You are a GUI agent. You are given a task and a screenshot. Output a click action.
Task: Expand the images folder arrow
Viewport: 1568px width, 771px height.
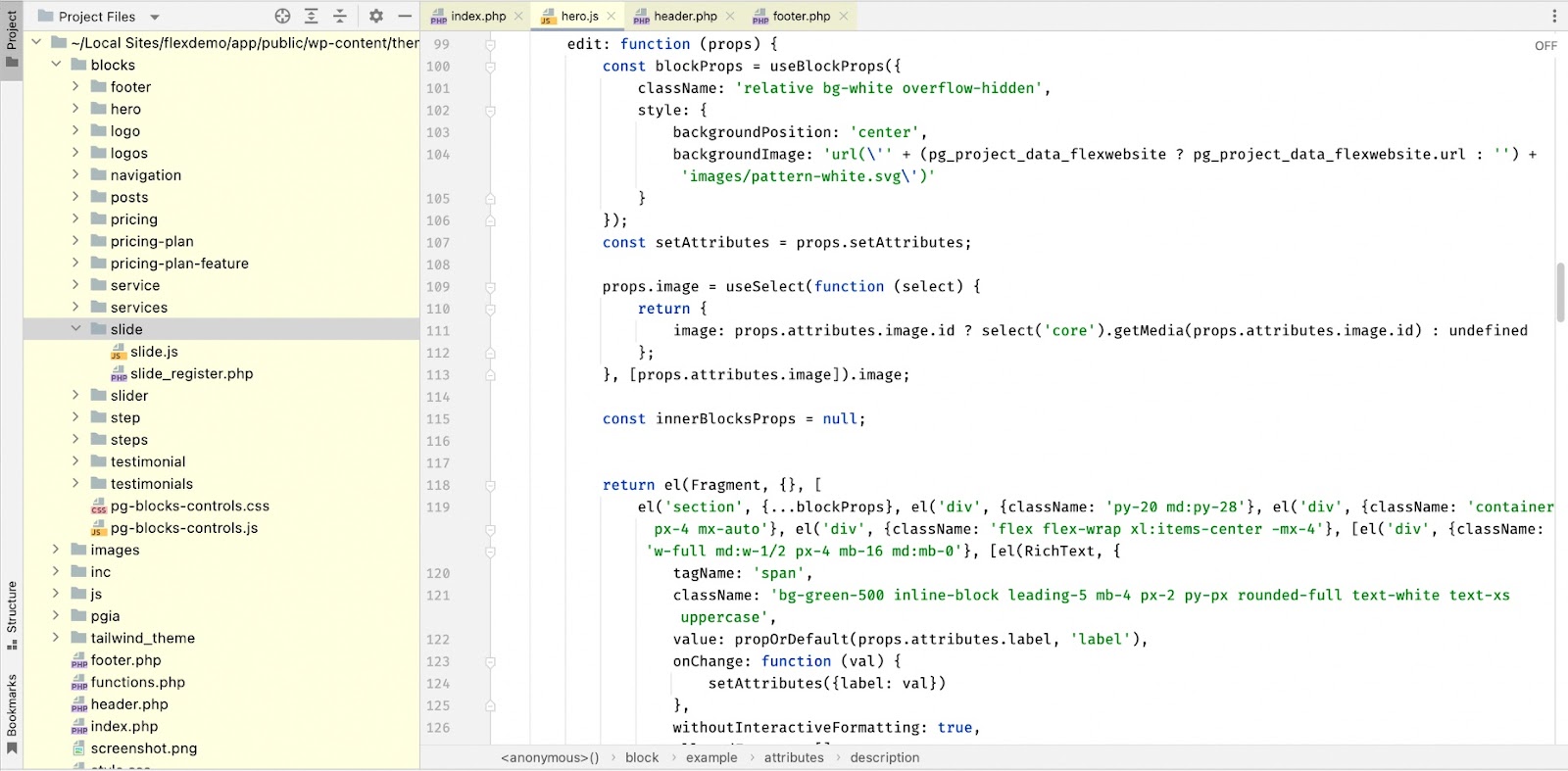(x=56, y=550)
